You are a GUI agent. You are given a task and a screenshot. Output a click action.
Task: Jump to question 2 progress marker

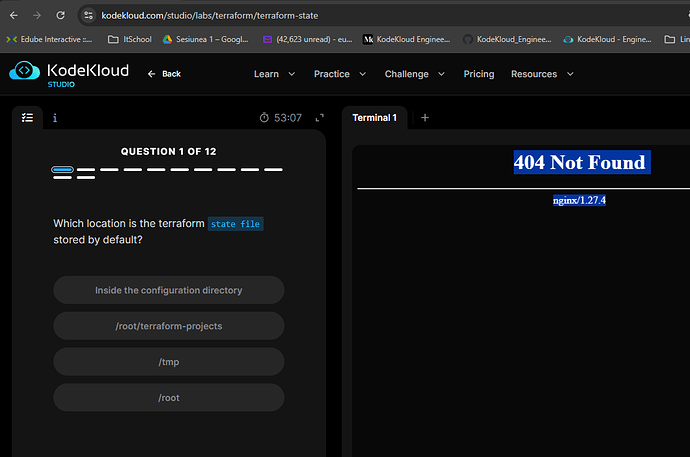86,169
